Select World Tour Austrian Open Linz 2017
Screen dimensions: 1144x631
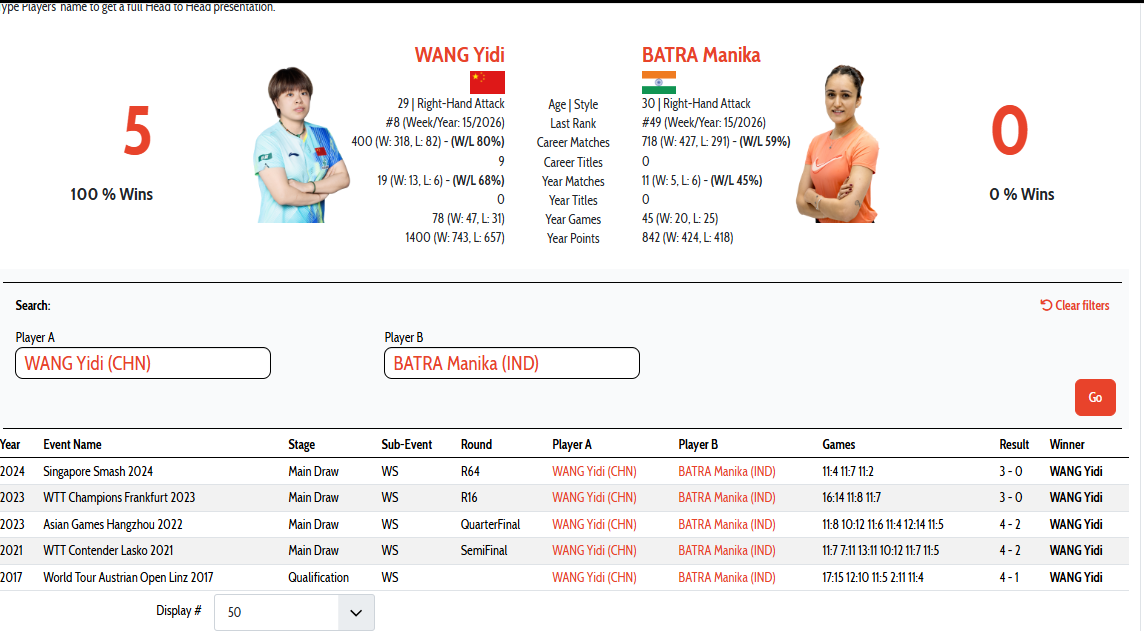(128, 578)
